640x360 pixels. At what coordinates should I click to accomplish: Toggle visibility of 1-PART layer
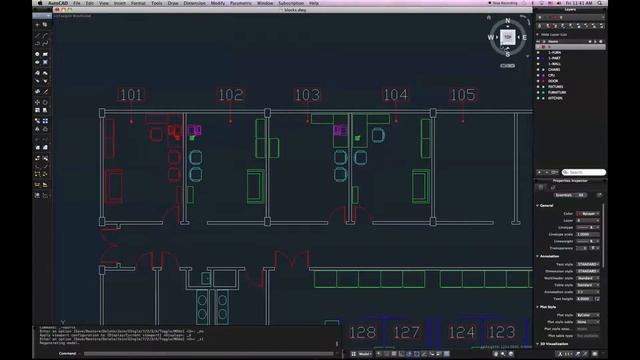(538, 58)
